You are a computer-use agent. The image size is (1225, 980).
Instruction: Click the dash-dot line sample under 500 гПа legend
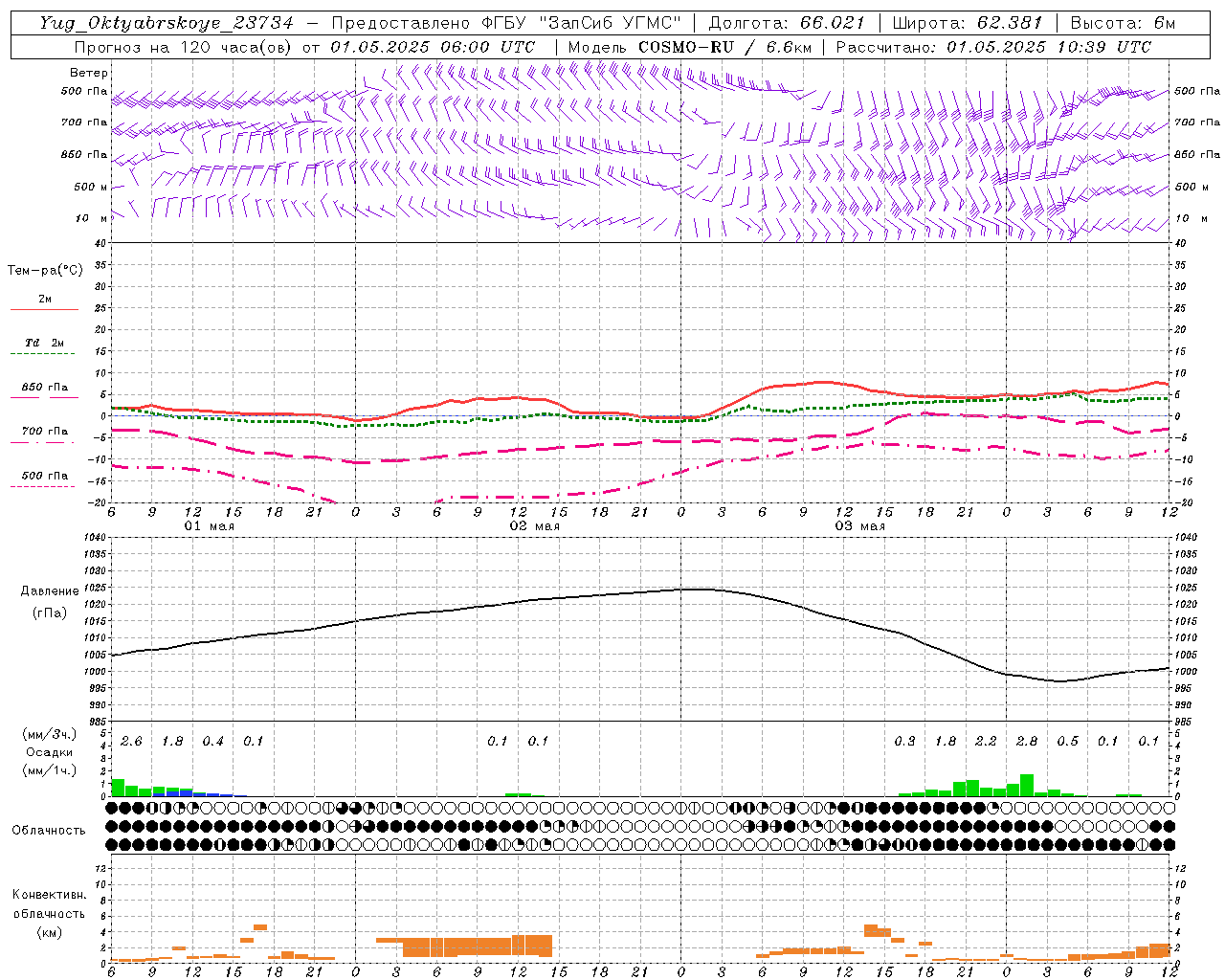[44, 487]
